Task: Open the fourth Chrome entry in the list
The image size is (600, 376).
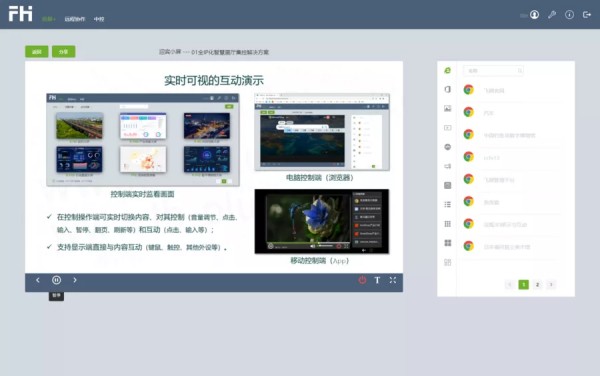Action: [512, 157]
